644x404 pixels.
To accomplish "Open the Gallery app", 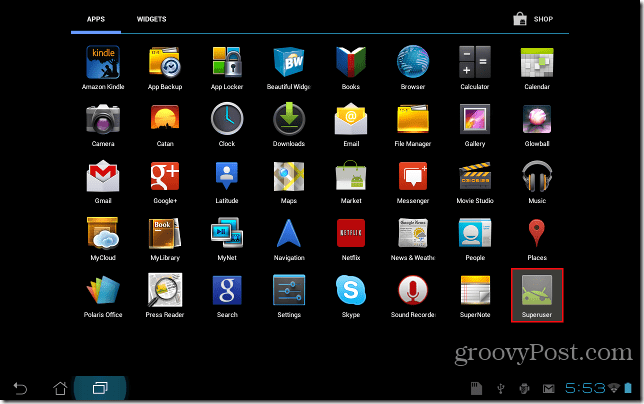I will (x=475, y=125).
